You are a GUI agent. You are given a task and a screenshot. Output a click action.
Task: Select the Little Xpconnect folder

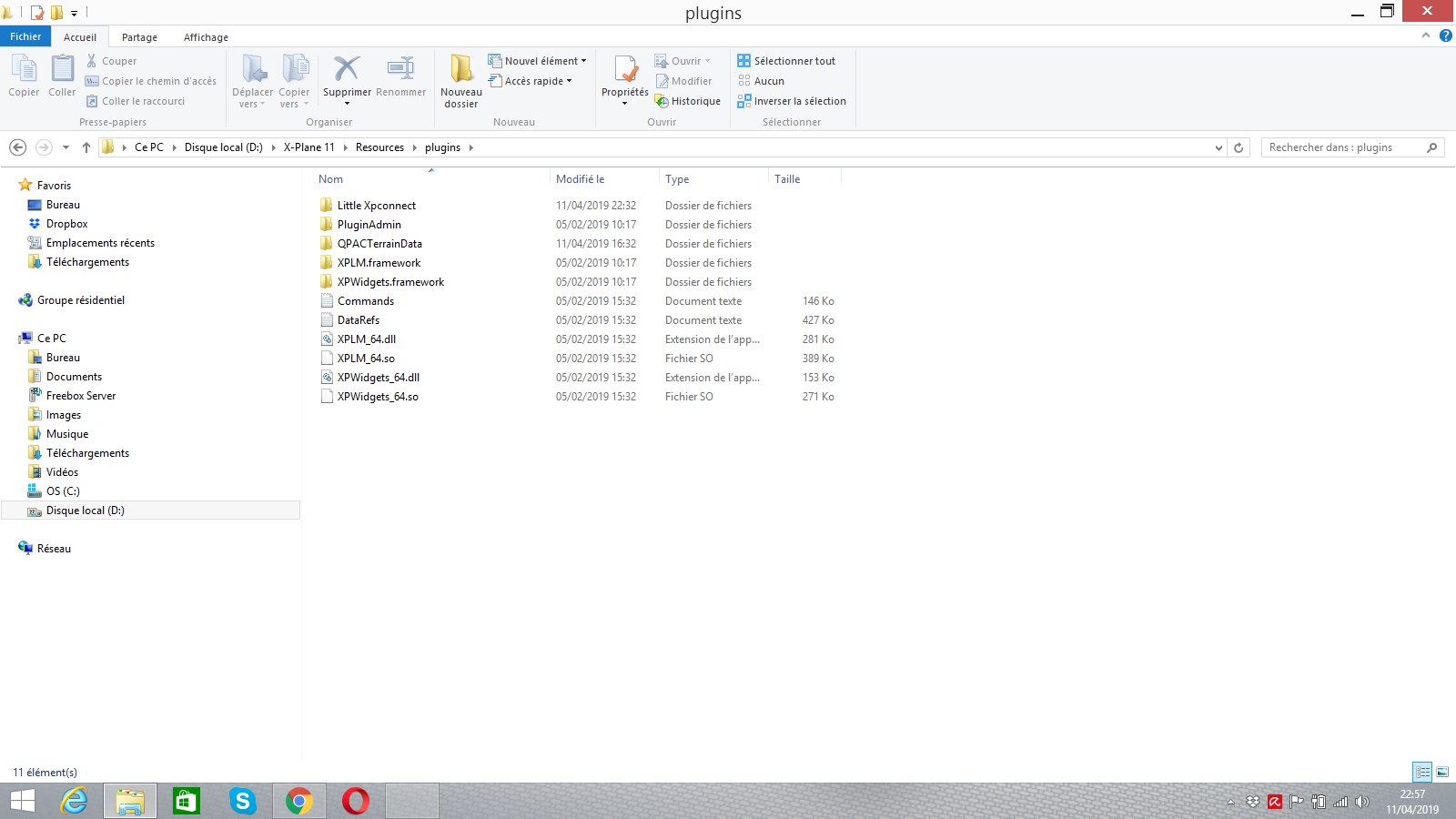coord(376,206)
